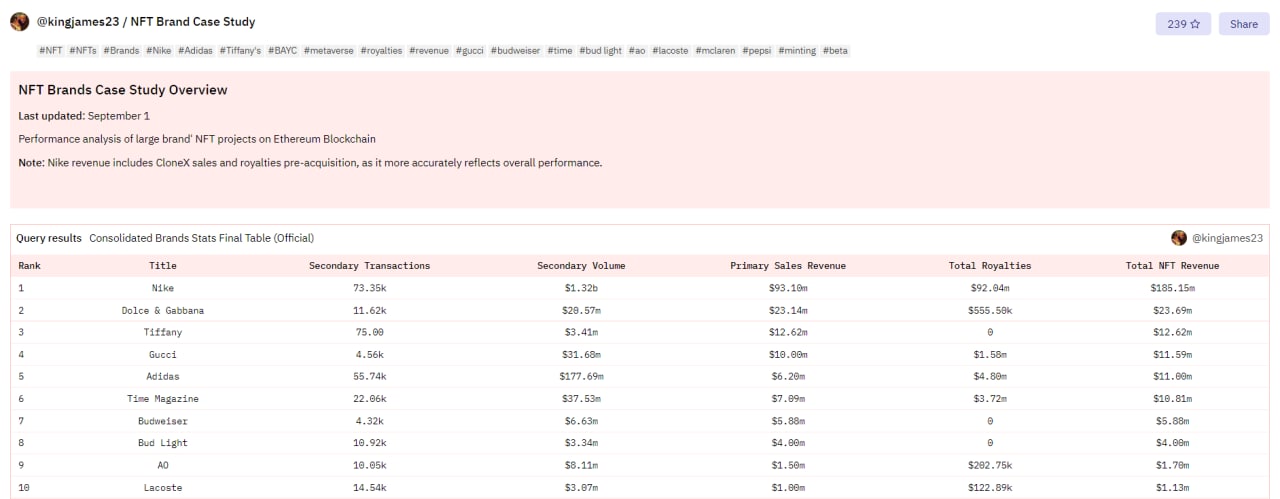Click the Tiffany title cell
The width and height of the screenshot is (1280, 499).
163,332
